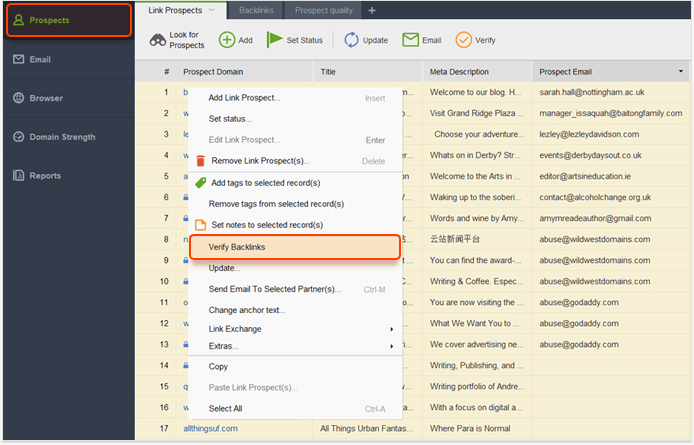
Task: Open the Prospect Email column dropdown arrow
Action: tap(681, 71)
